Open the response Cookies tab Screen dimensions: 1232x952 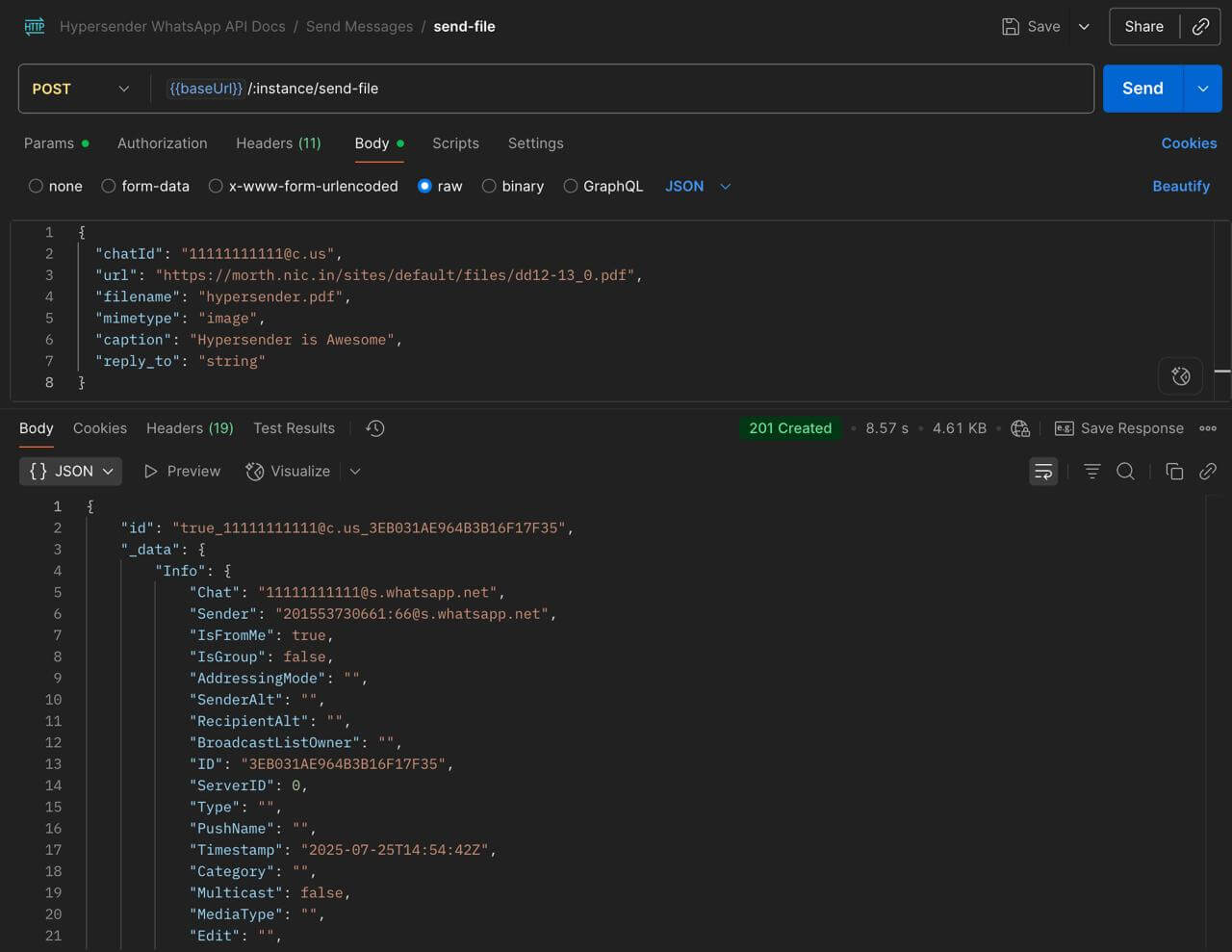click(100, 428)
